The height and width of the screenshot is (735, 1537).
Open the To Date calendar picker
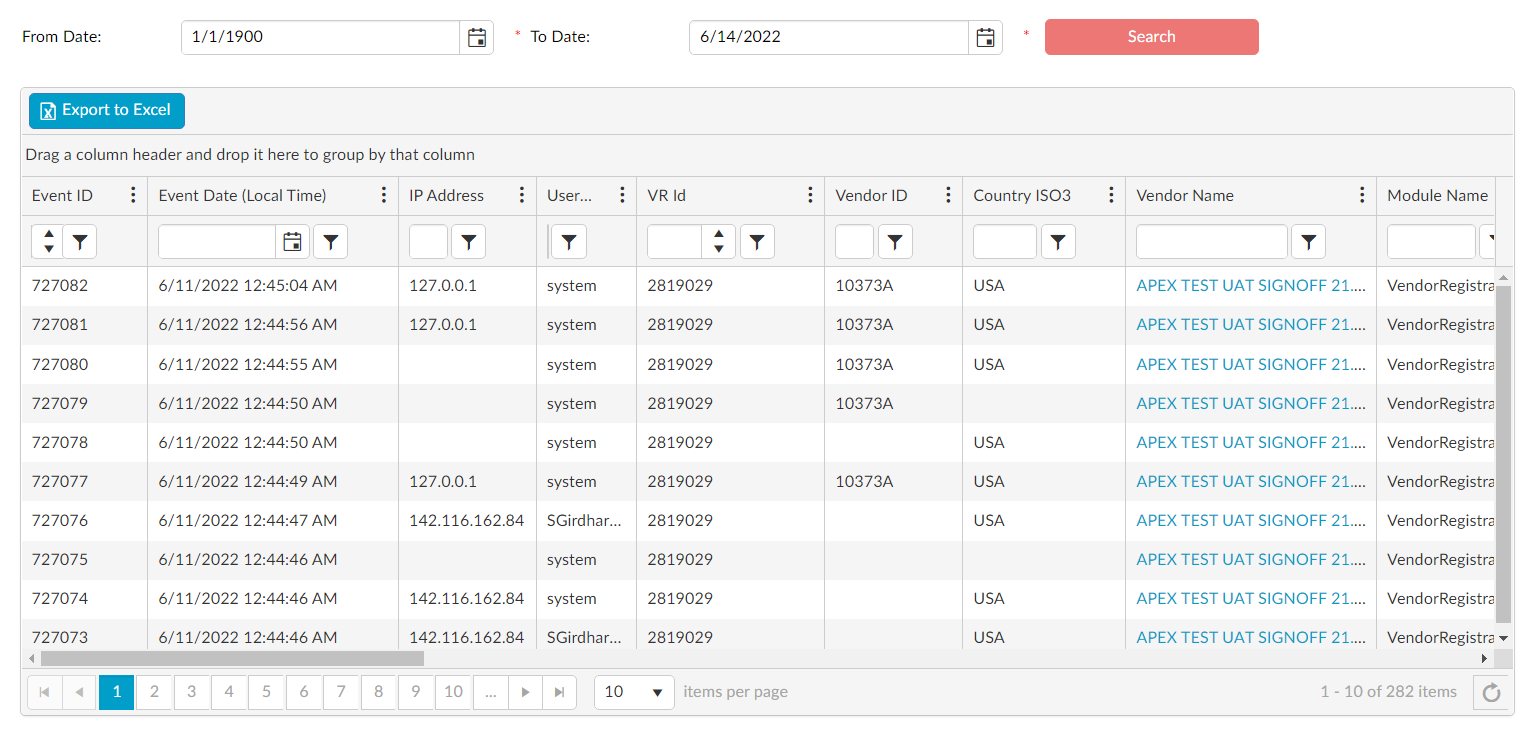coord(986,38)
